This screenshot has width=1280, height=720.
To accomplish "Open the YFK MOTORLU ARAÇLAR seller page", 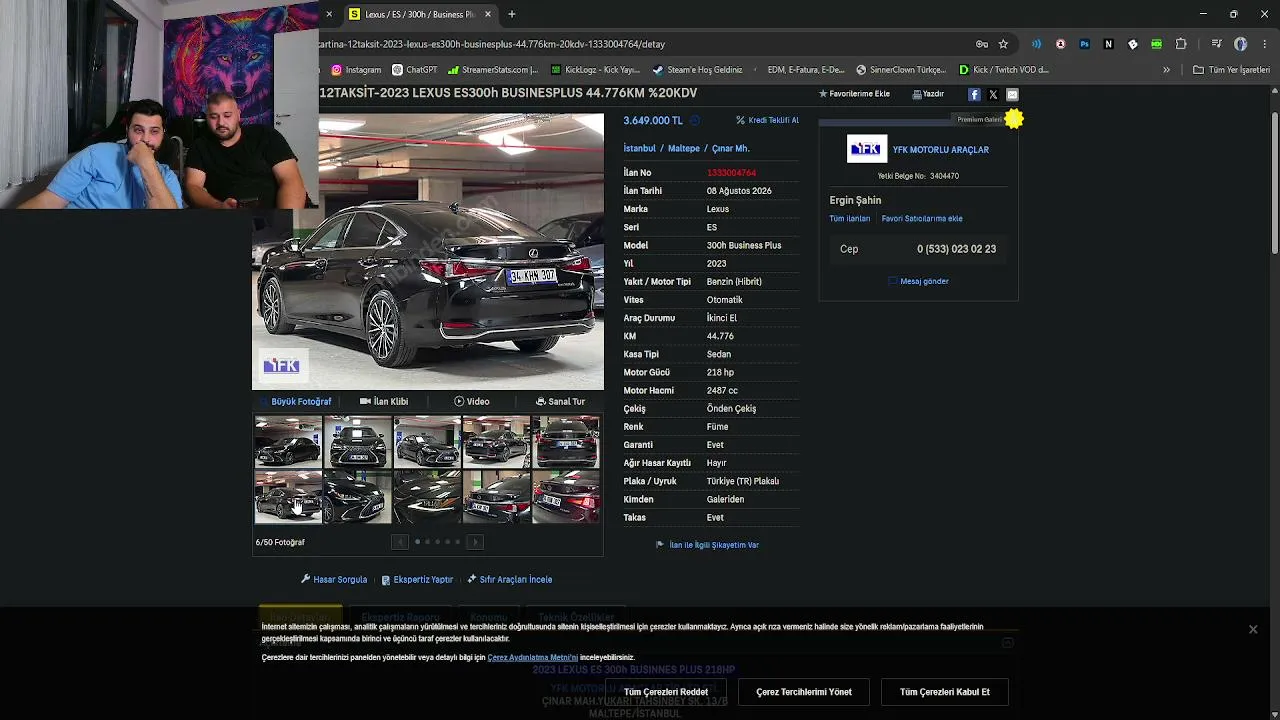I will click(x=941, y=150).
